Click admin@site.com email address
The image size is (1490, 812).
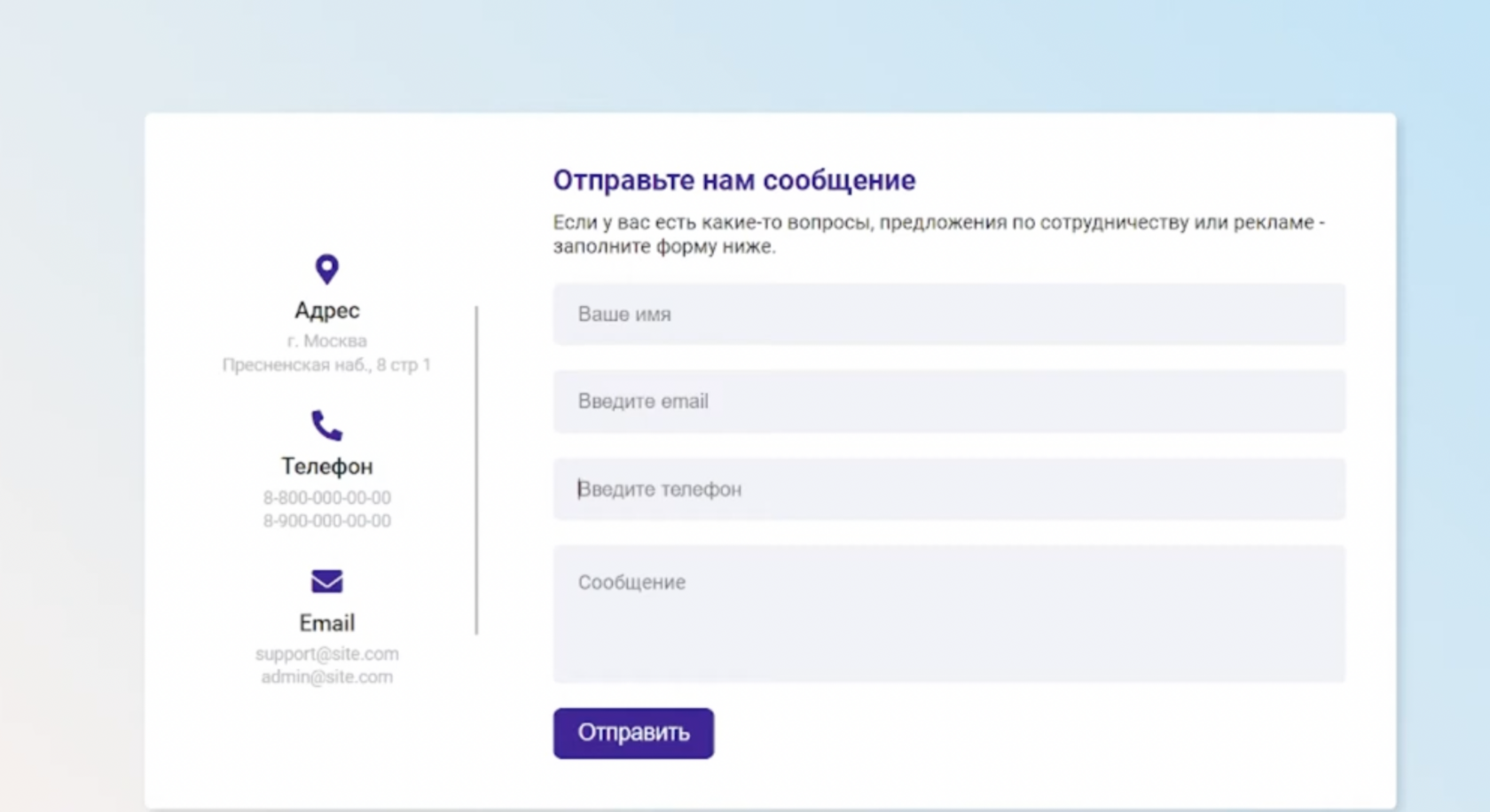(326, 677)
